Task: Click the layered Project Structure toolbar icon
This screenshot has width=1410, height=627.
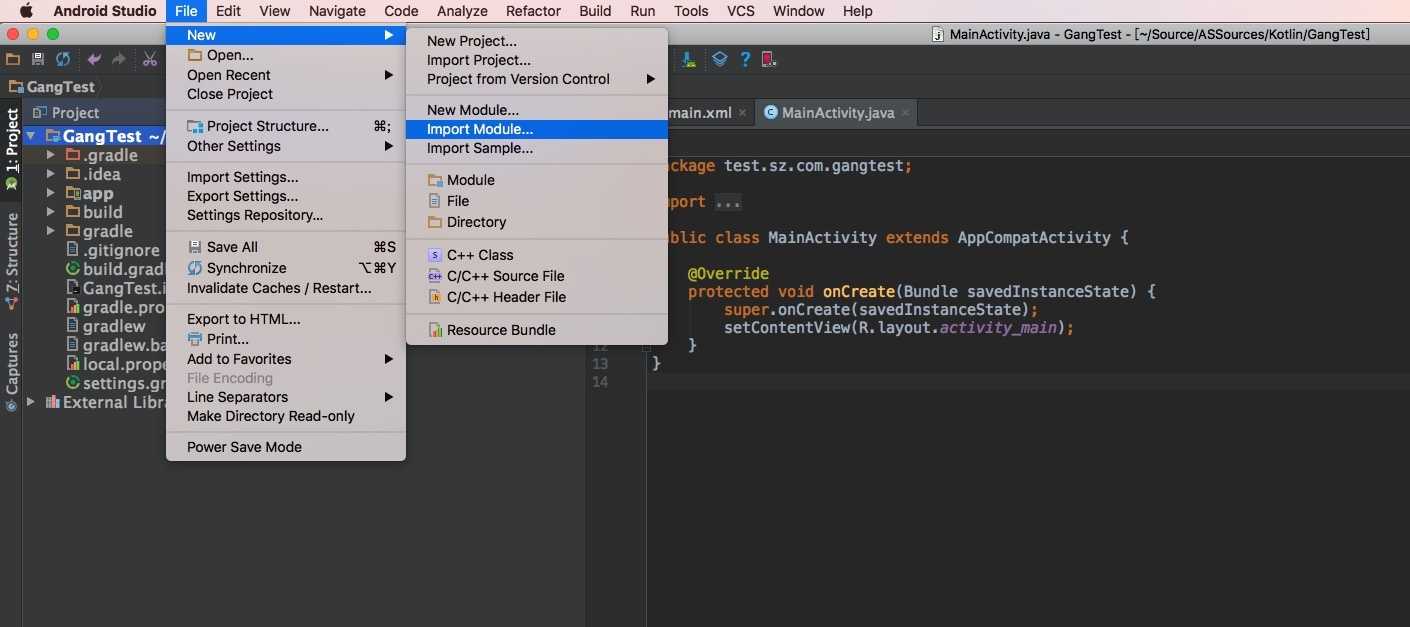Action: point(719,60)
